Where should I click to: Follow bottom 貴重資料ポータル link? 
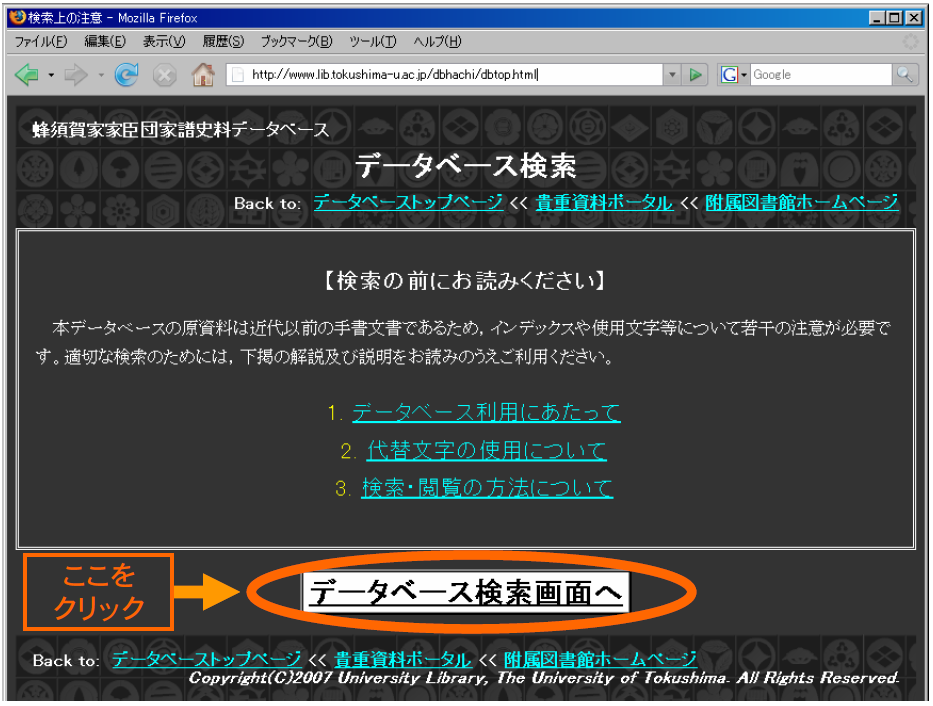click(x=403, y=660)
